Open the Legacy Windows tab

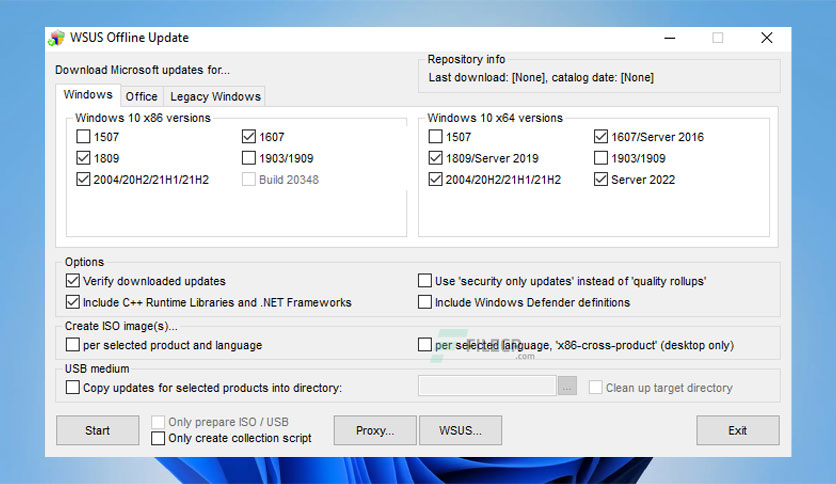215,96
